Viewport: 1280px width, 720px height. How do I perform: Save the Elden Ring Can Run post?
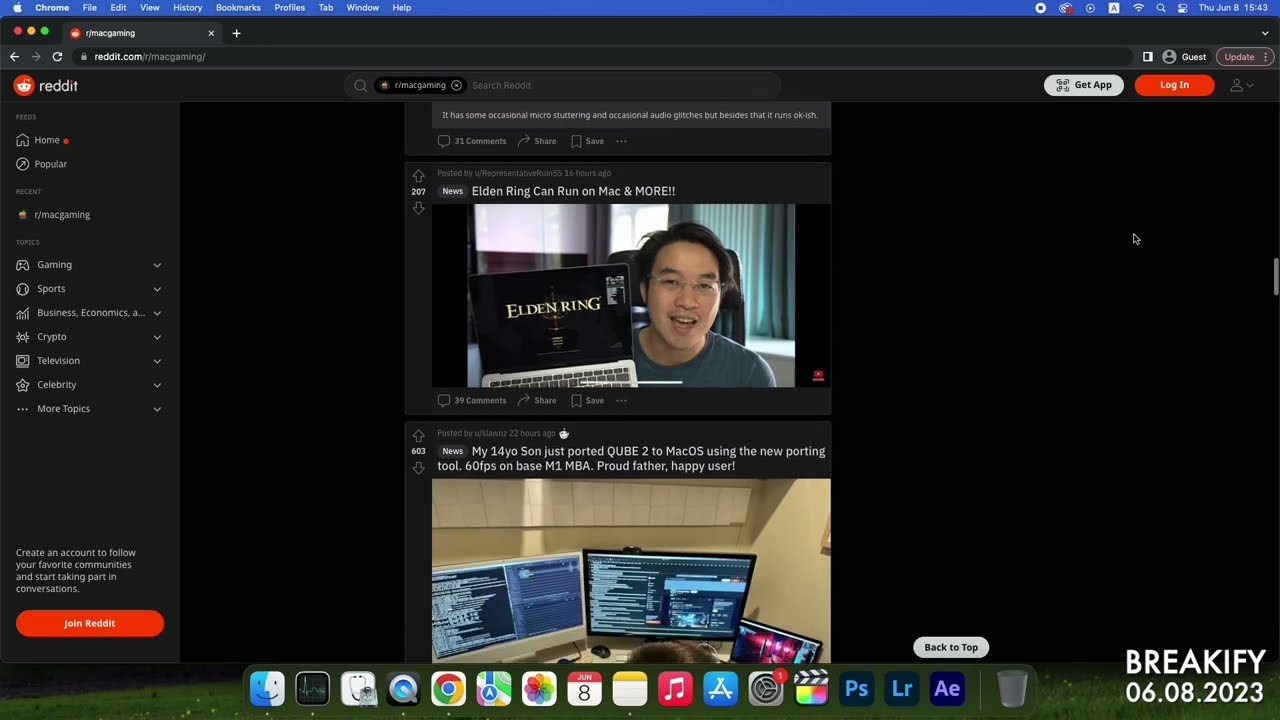click(x=587, y=401)
